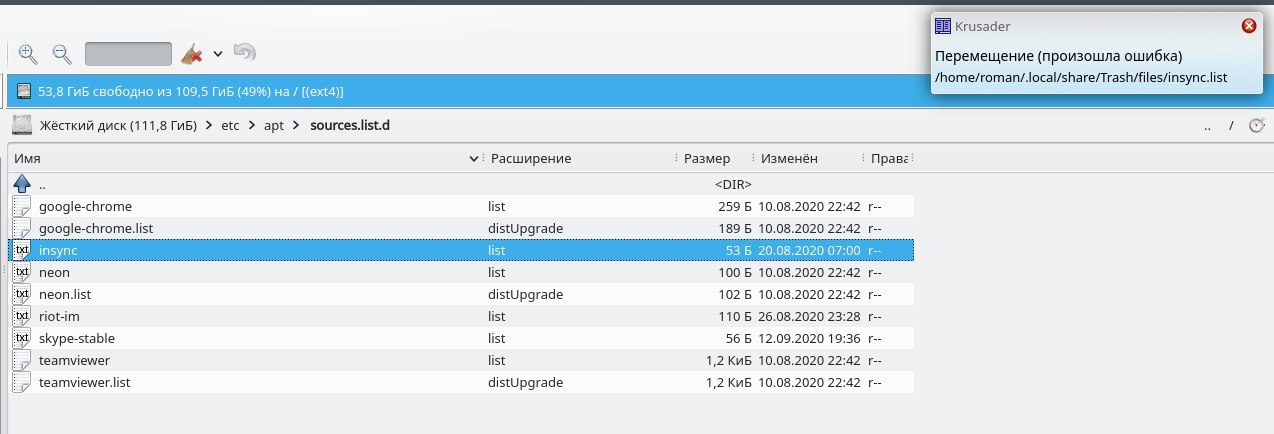
Task: Click the zoom in magnifier icon
Action: 27,54
